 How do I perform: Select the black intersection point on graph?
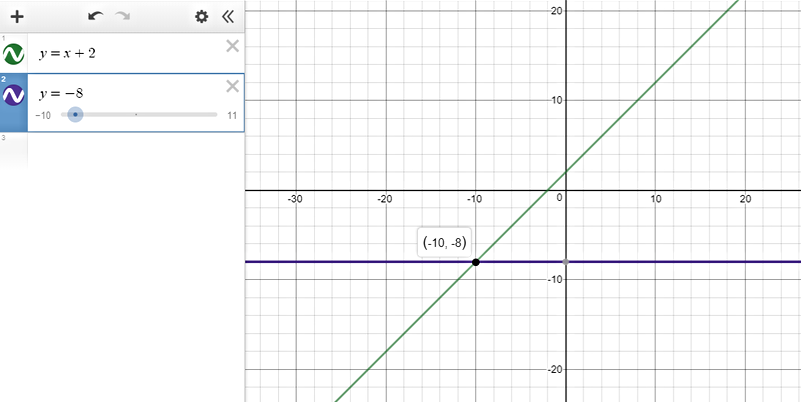[475, 262]
